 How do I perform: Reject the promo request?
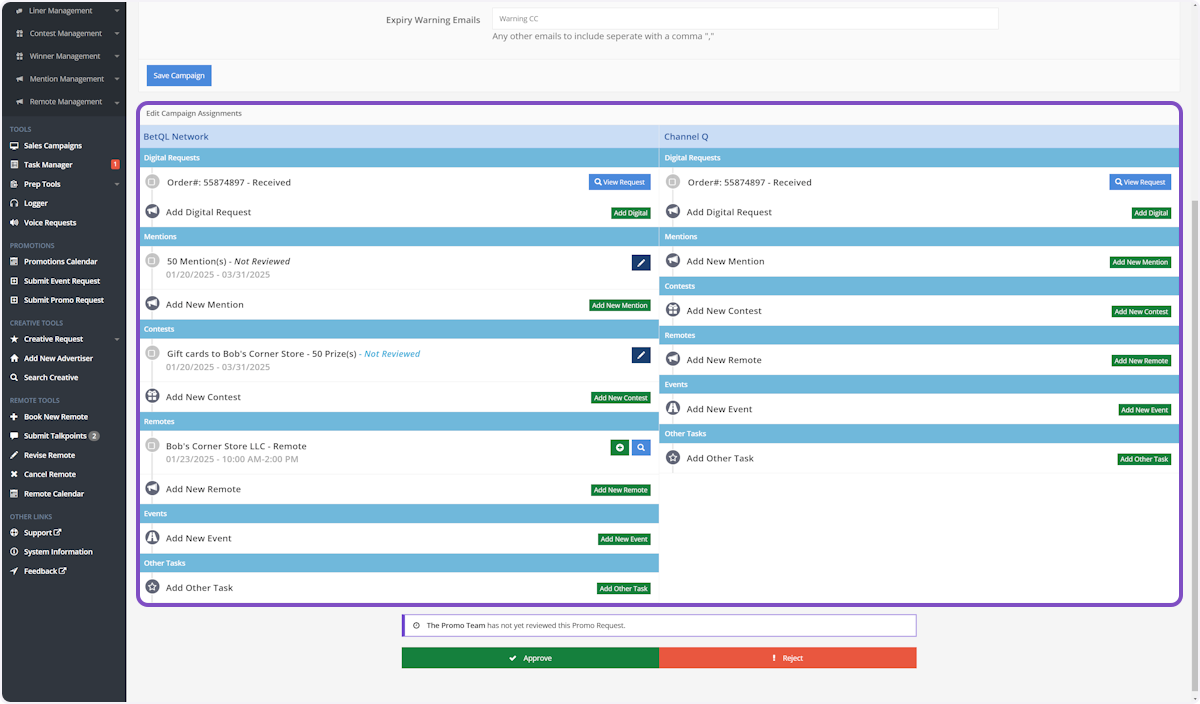788,658
